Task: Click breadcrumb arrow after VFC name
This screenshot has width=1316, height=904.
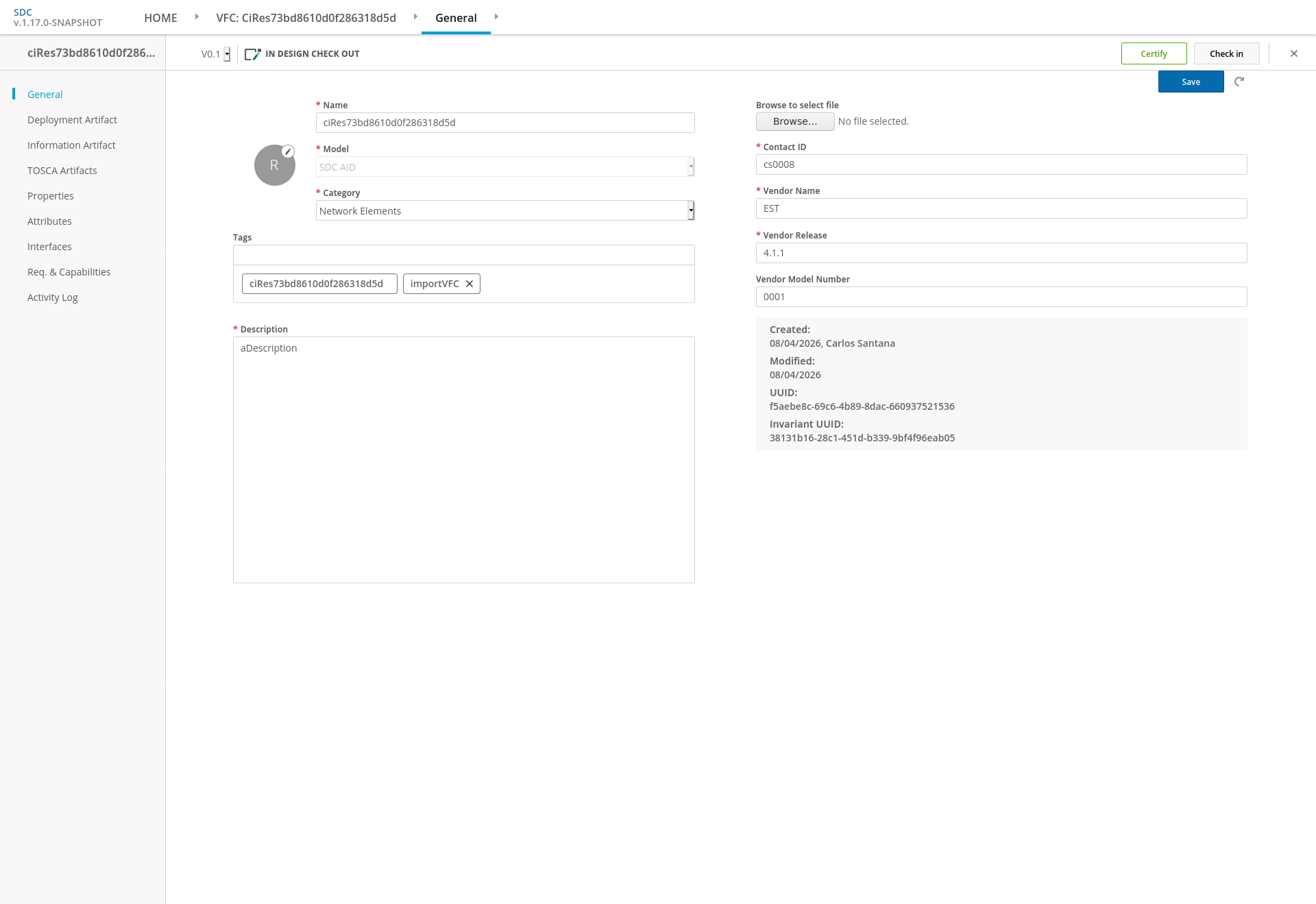Action: (415, 16)
